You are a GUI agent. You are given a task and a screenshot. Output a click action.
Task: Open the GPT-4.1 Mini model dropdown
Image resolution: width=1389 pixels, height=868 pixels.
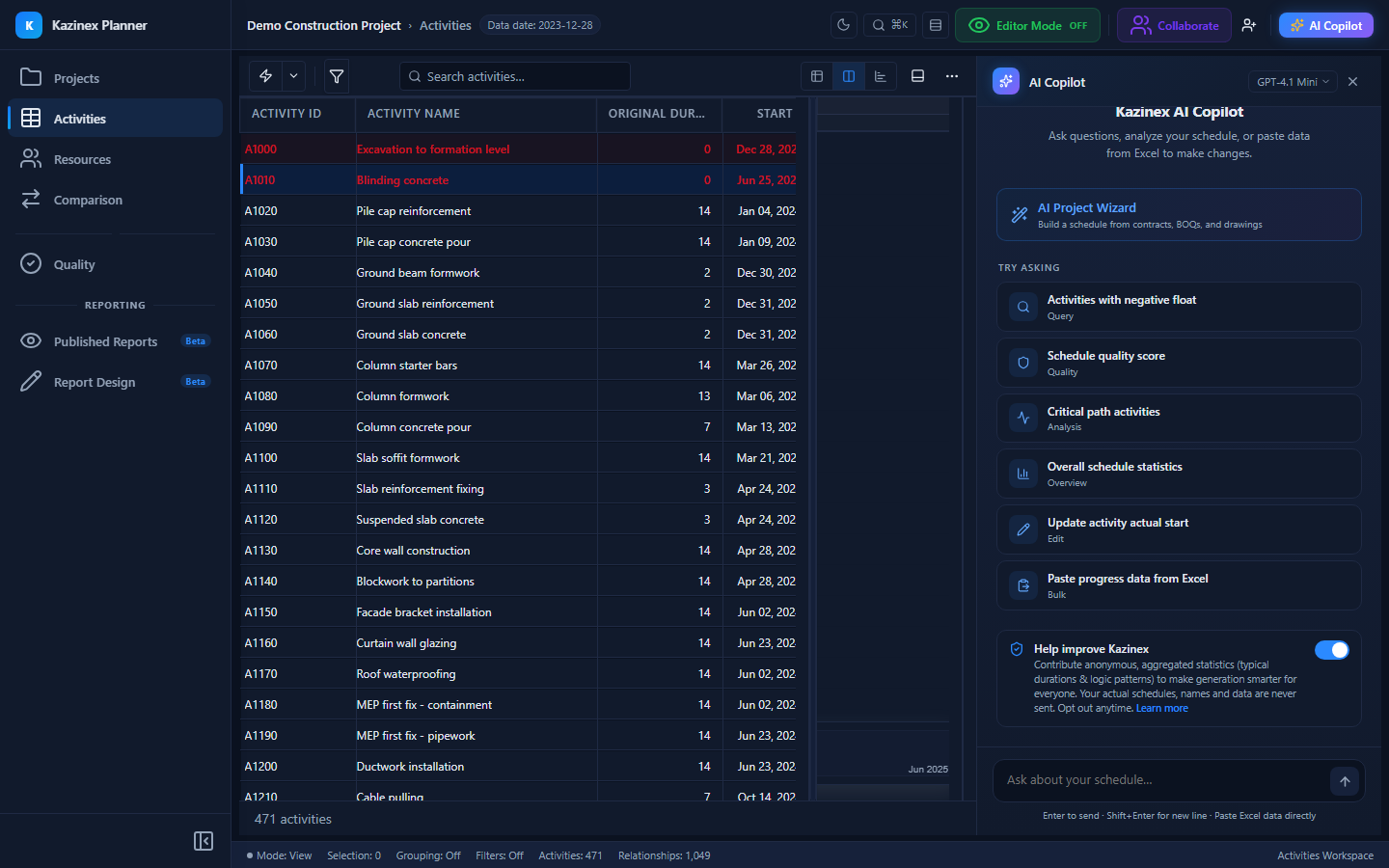(1293, 82)
